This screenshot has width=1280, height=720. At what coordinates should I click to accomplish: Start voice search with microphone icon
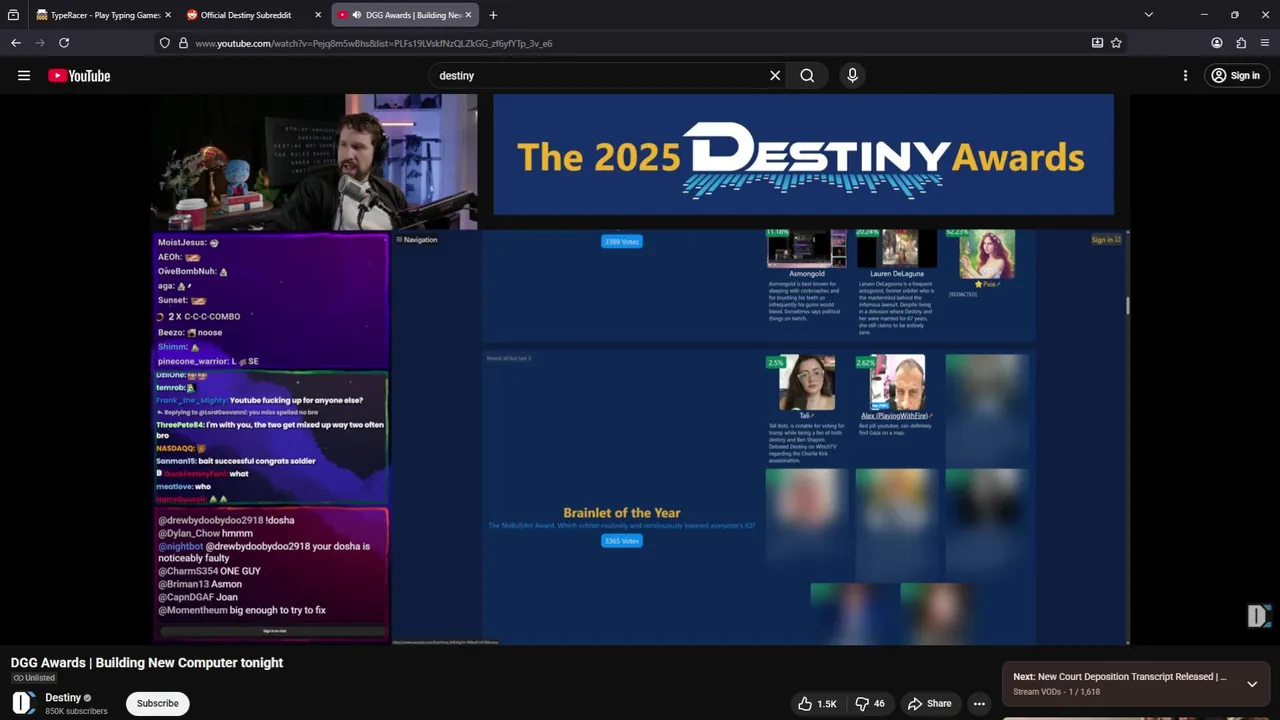[852, 75]
